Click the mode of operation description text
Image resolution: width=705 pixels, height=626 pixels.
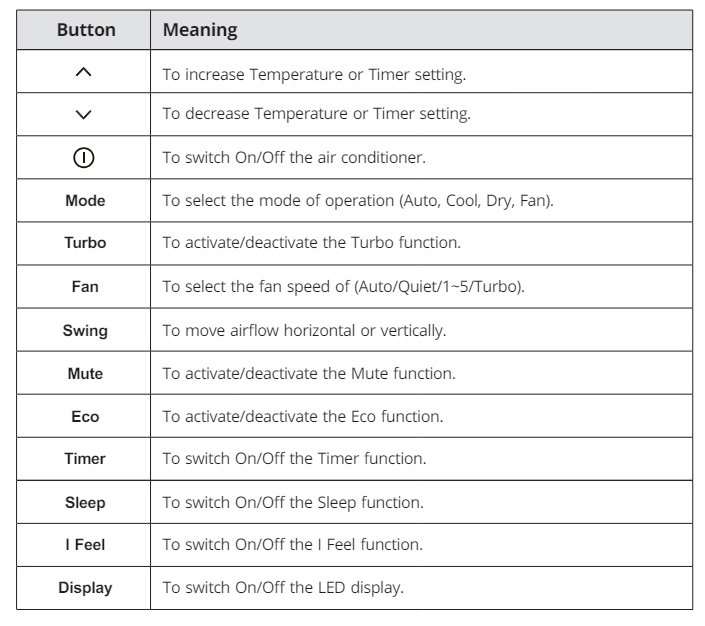[x=359, y=201]
